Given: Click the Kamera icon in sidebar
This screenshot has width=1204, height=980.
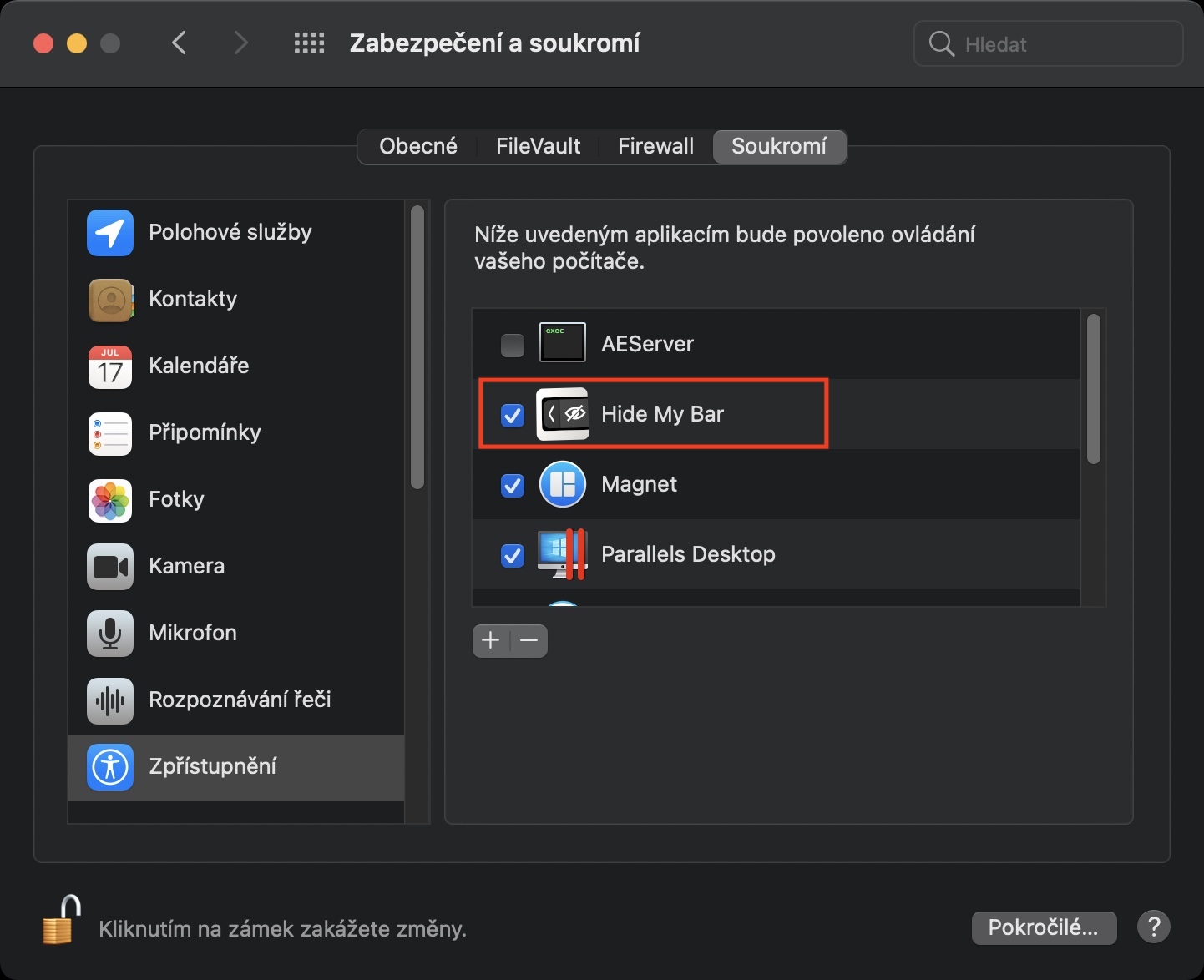Looking at the screenshot, I should pos(109,567).
